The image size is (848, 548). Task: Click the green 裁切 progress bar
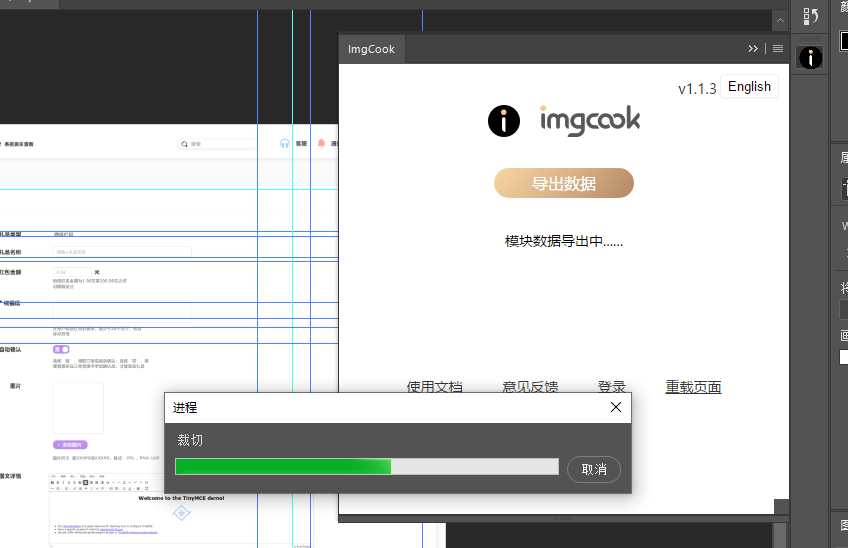367,466
